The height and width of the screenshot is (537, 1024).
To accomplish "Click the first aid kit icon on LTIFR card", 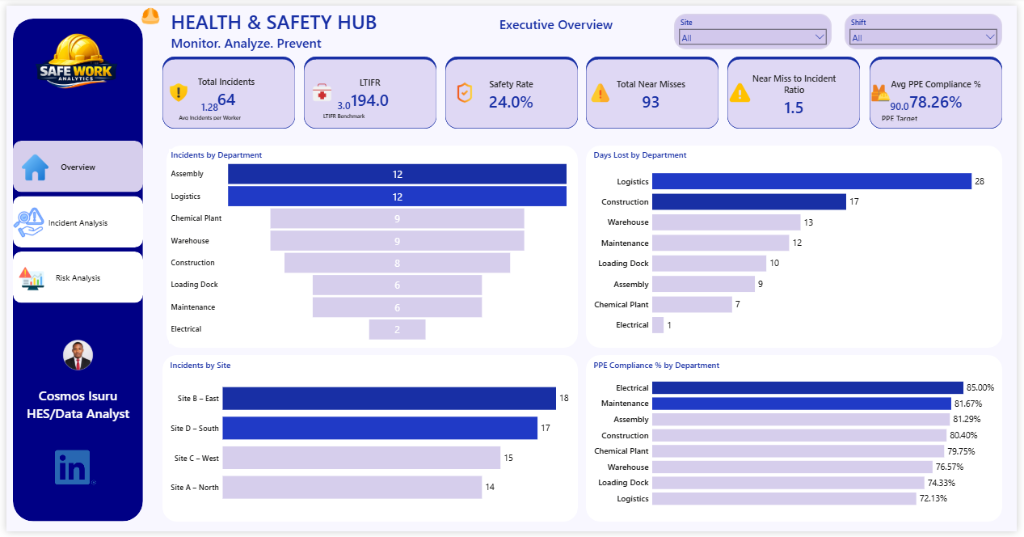I will pyautogui.click(x=321, y=92).
